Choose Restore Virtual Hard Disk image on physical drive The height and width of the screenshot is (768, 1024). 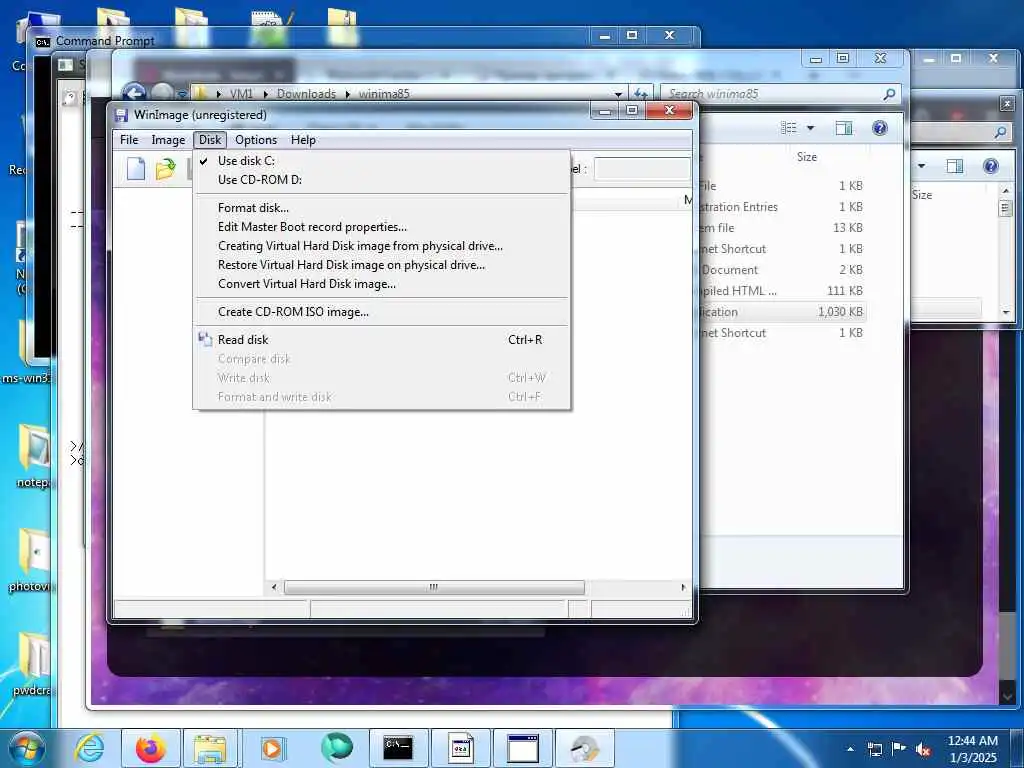point(382,264)
